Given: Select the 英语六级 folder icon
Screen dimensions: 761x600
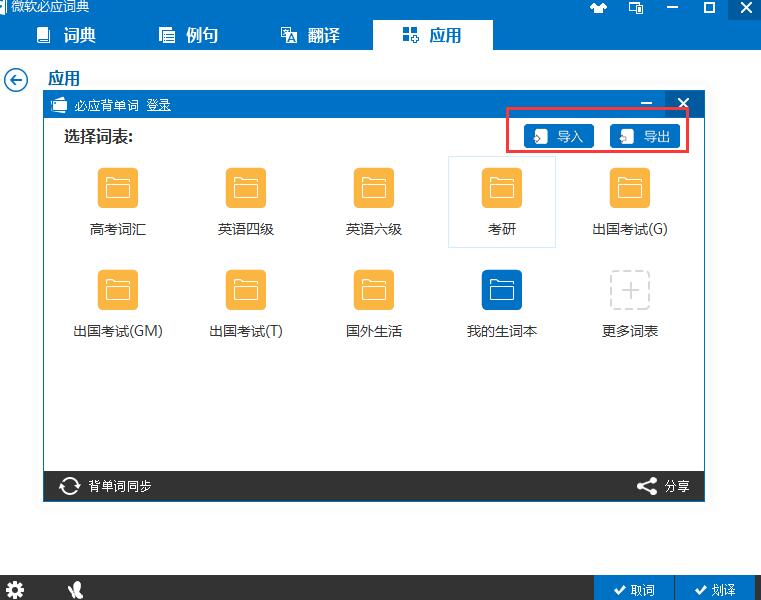Looking at the screenshot, I should point(374,188).
